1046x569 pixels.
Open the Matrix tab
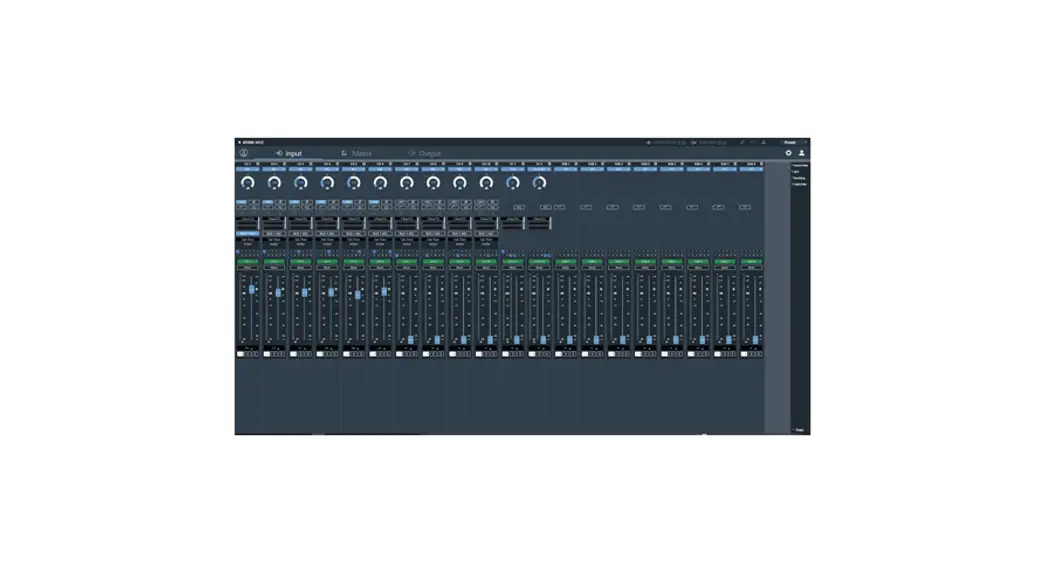pyautogui.click(x=356, y=153)
